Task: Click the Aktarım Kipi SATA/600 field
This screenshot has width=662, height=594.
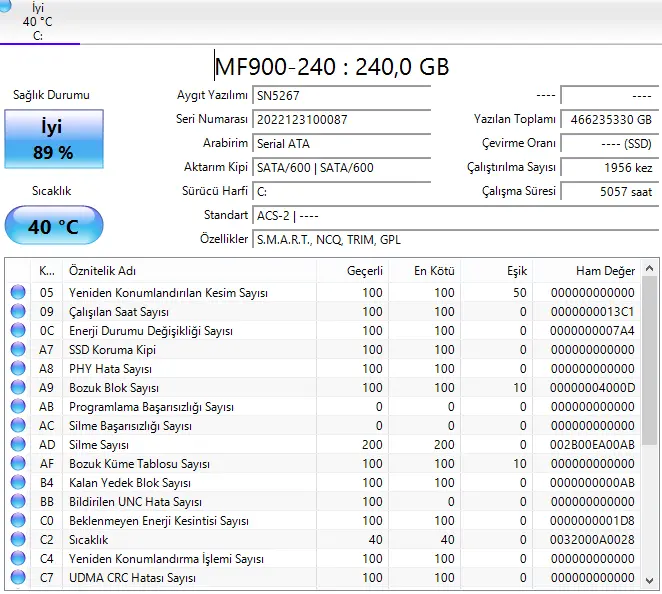Action: pyautogui.click(x=341, y=168)
